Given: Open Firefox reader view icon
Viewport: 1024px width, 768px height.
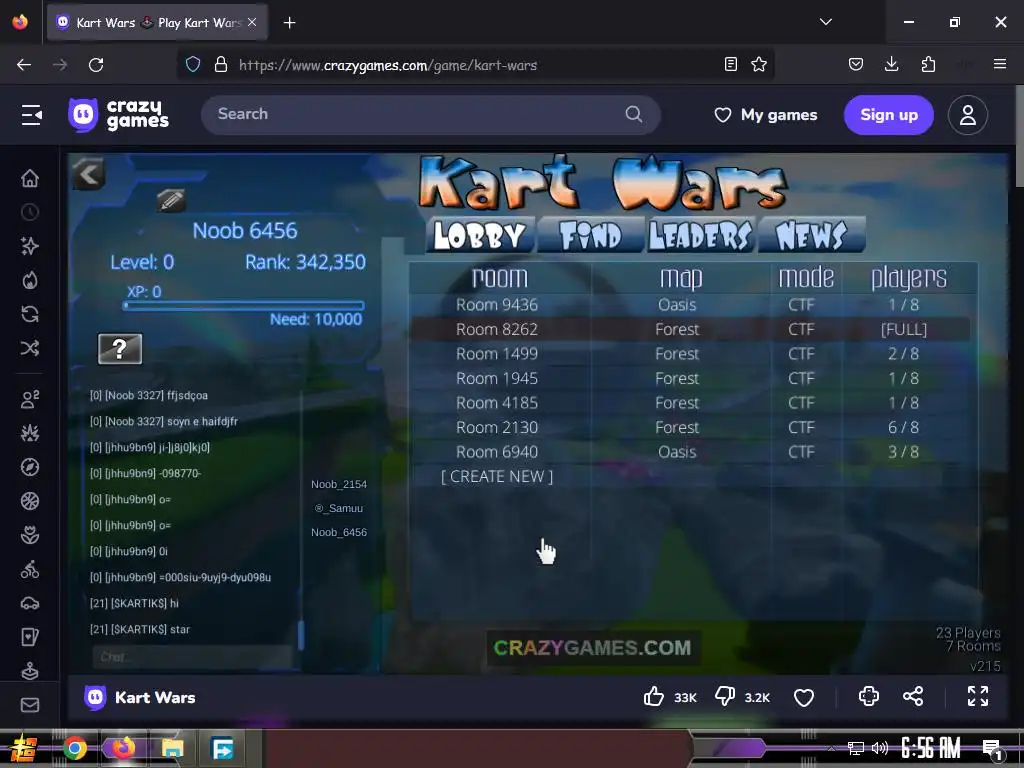Looking at the screenshot, I should click(x=731, y=64).
